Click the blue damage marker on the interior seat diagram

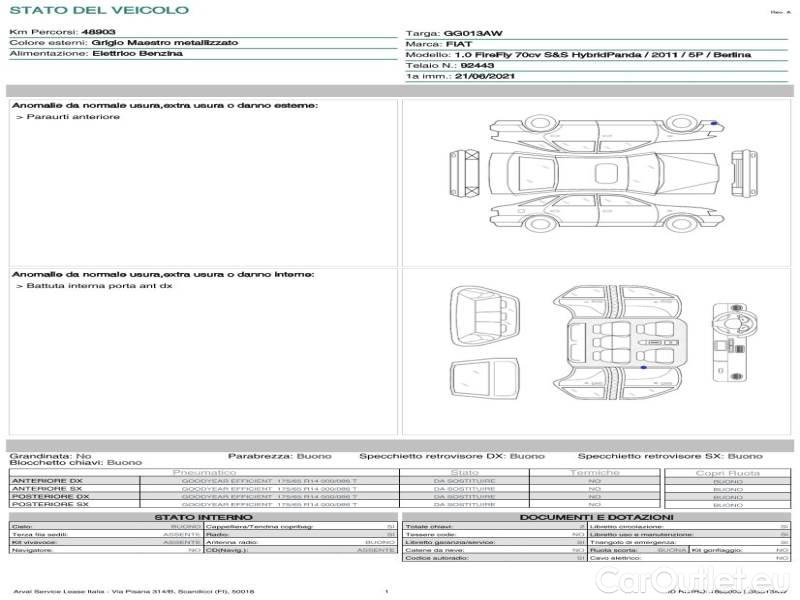(x=643, y=367)
